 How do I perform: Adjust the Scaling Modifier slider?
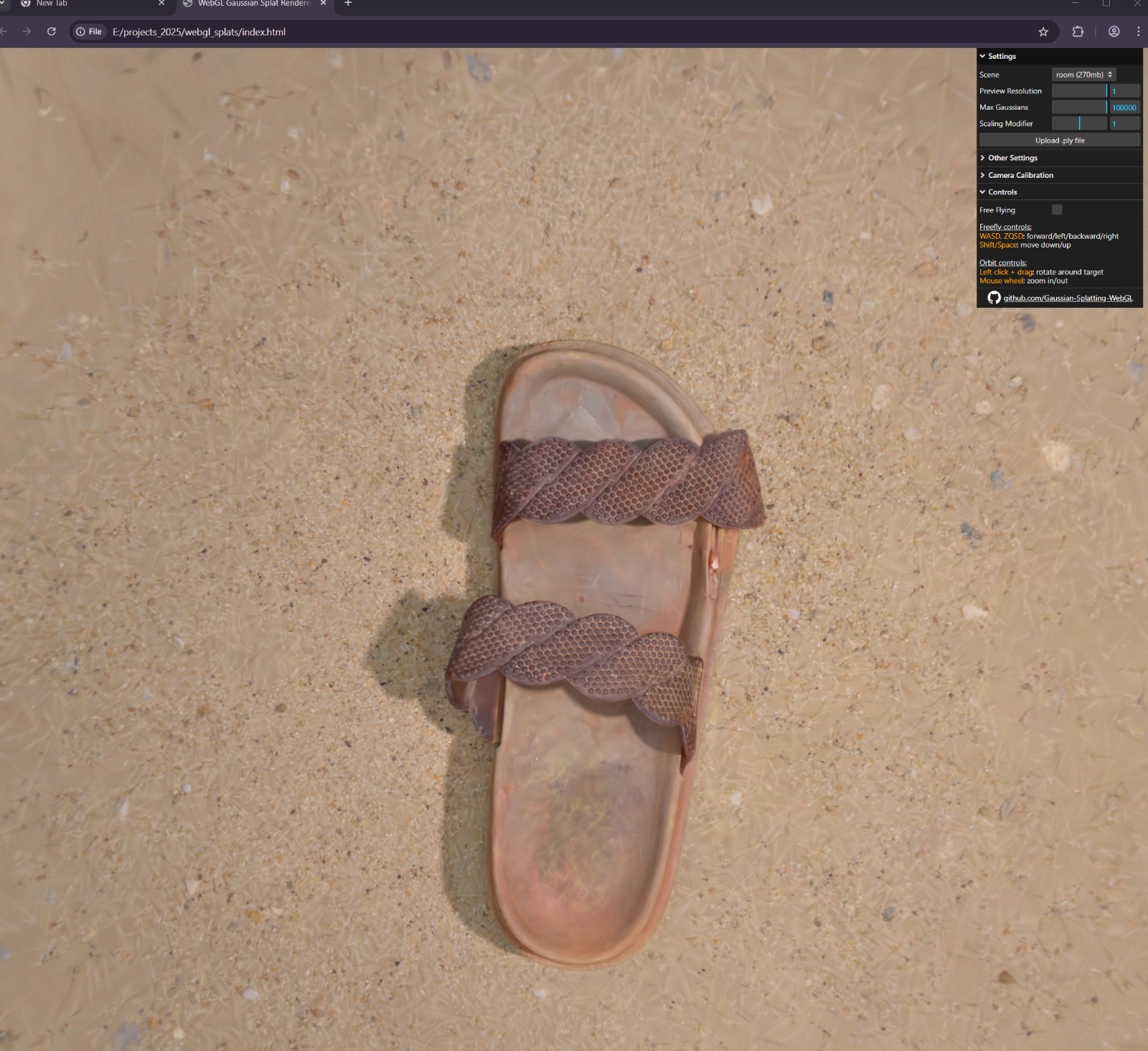1079,123
